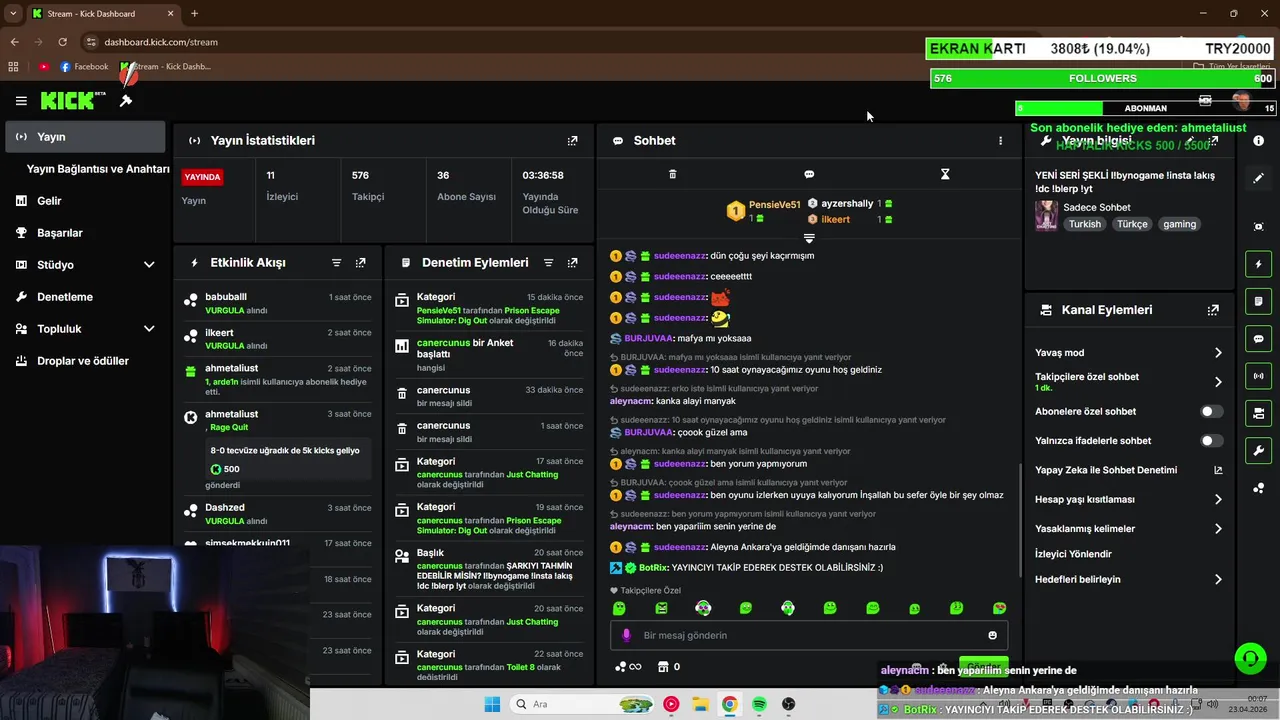Click the pencil edit icon in the right rail
The image size is (1280, 720).
pos(1259,178)
